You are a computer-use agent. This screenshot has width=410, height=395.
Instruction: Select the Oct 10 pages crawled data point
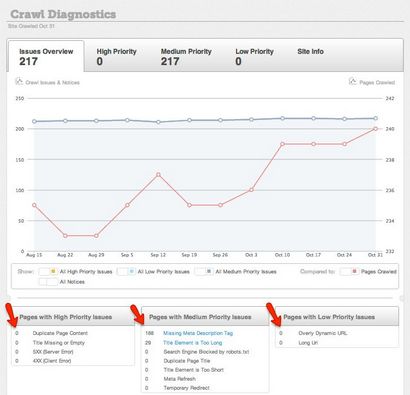282,144
